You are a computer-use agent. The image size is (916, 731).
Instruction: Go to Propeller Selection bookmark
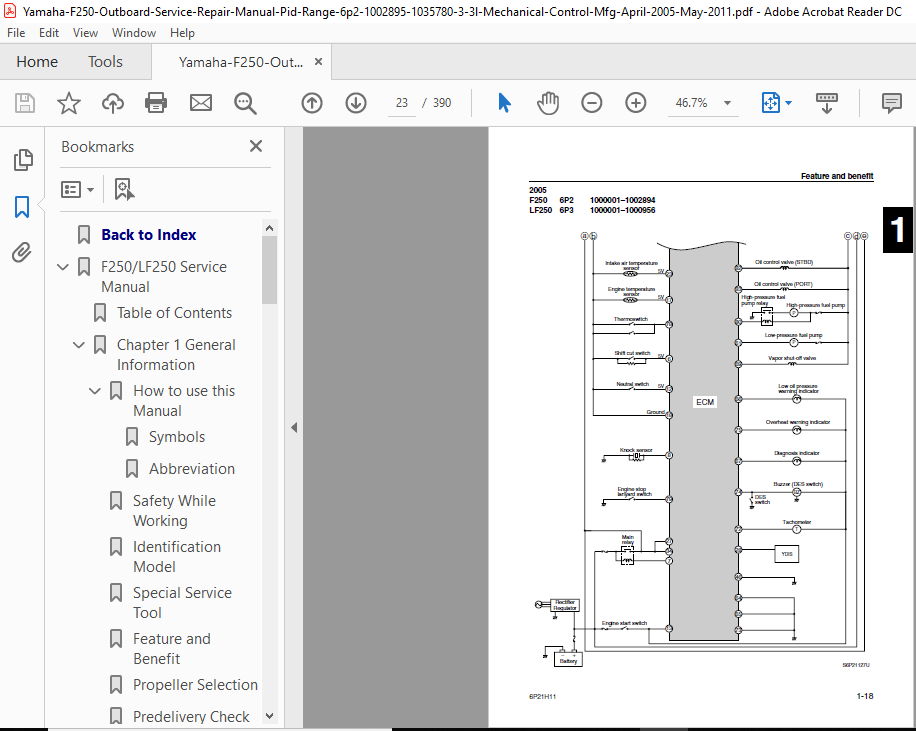(x=195, y=684)
